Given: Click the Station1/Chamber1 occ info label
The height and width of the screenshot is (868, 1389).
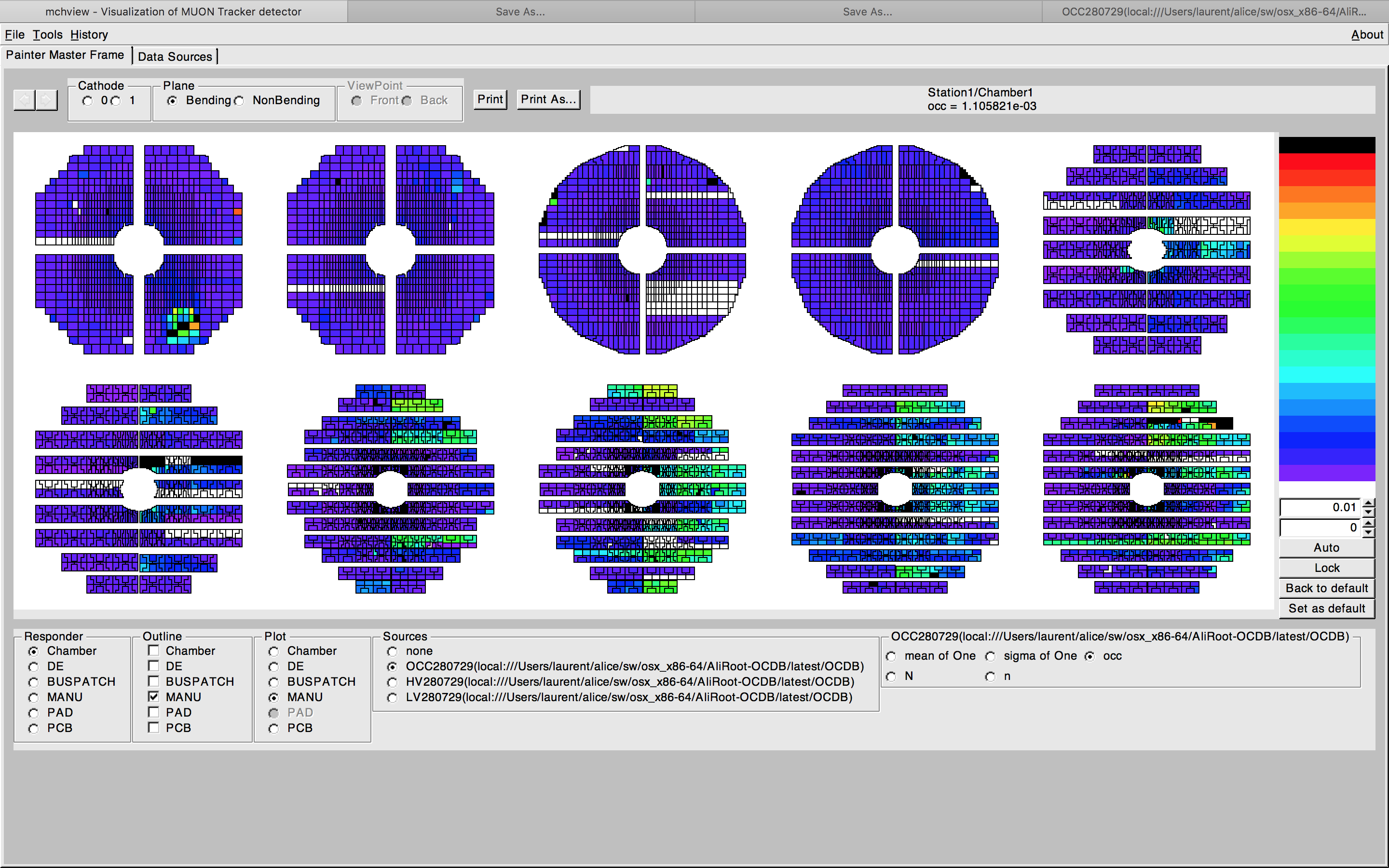Looking at the screenshot, I should 981,99.
